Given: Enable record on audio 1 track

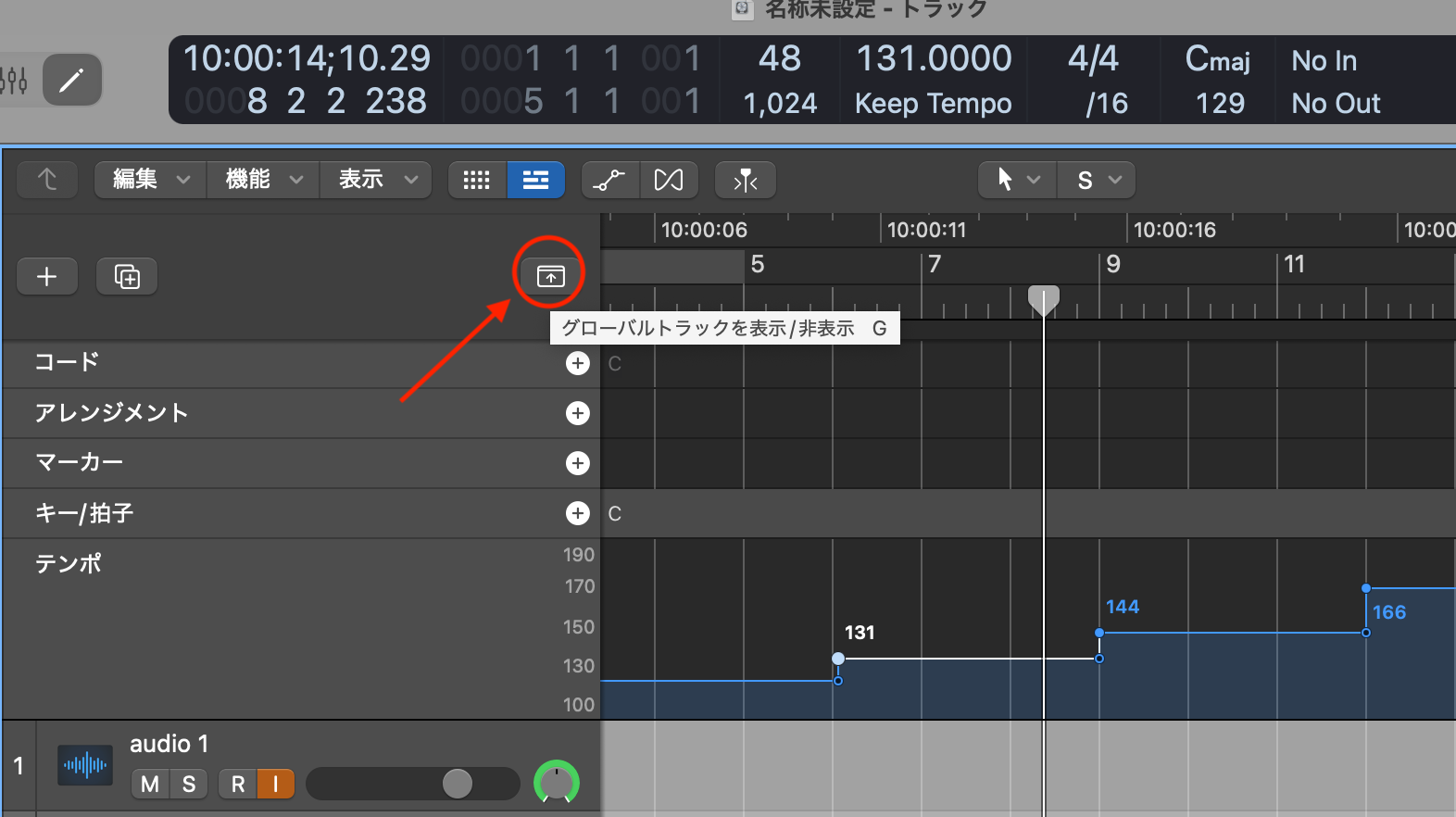Looking at the screenshot, I should pyautogui.click(x=238, y=784).
